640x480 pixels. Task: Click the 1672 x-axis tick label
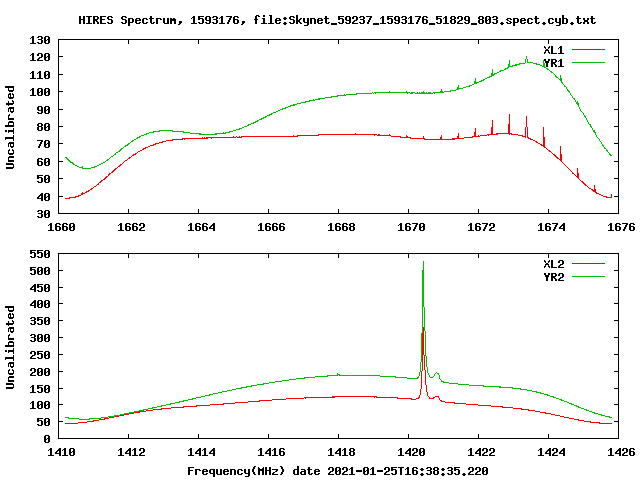(481, 227)
